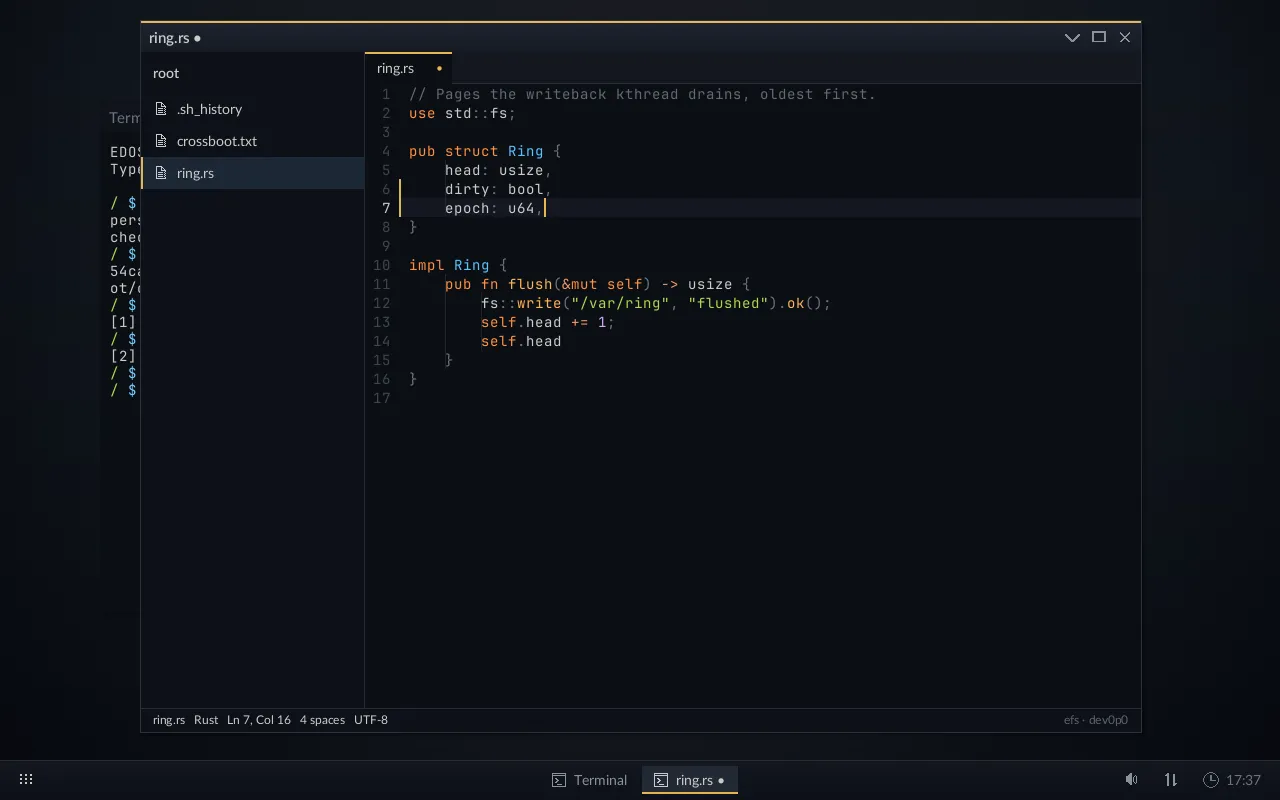The width and height of the screenshot is (1280, 800).
Task: Click the ring.rs taskbar terminal icon
Action: coord(661,780)
